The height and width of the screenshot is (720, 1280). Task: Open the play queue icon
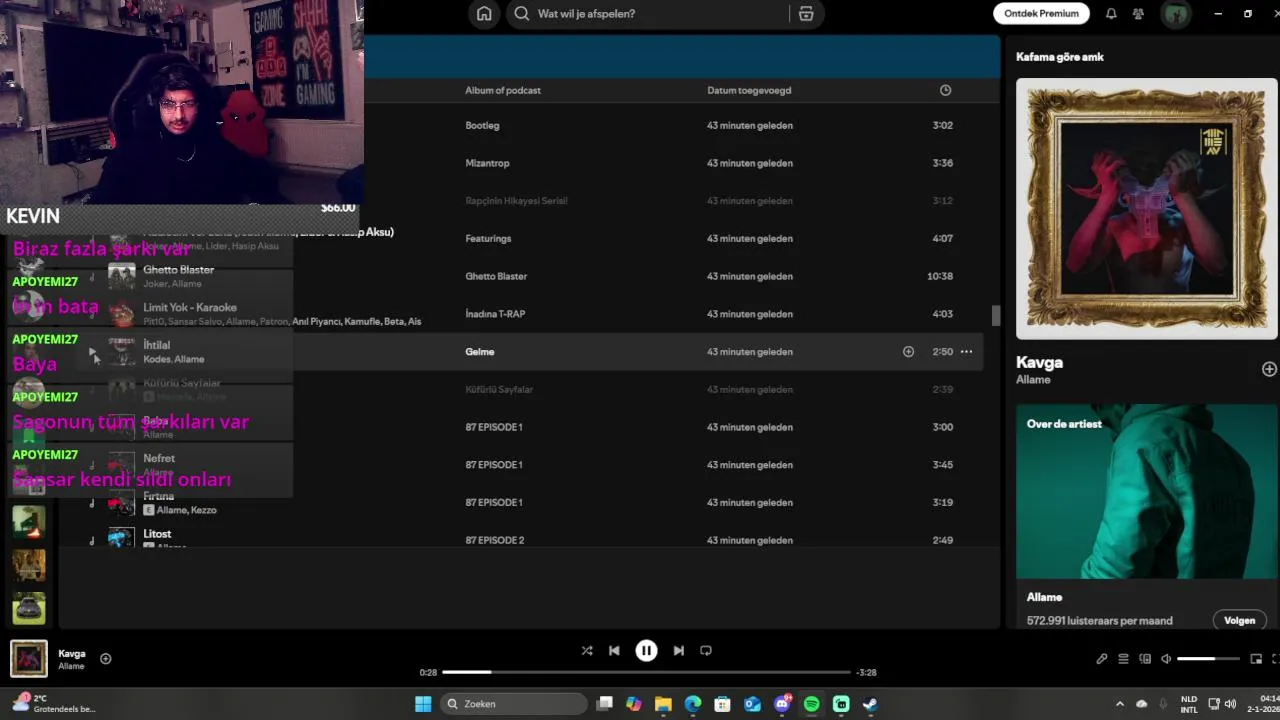pyautogui.click(x=1123, y=659)
